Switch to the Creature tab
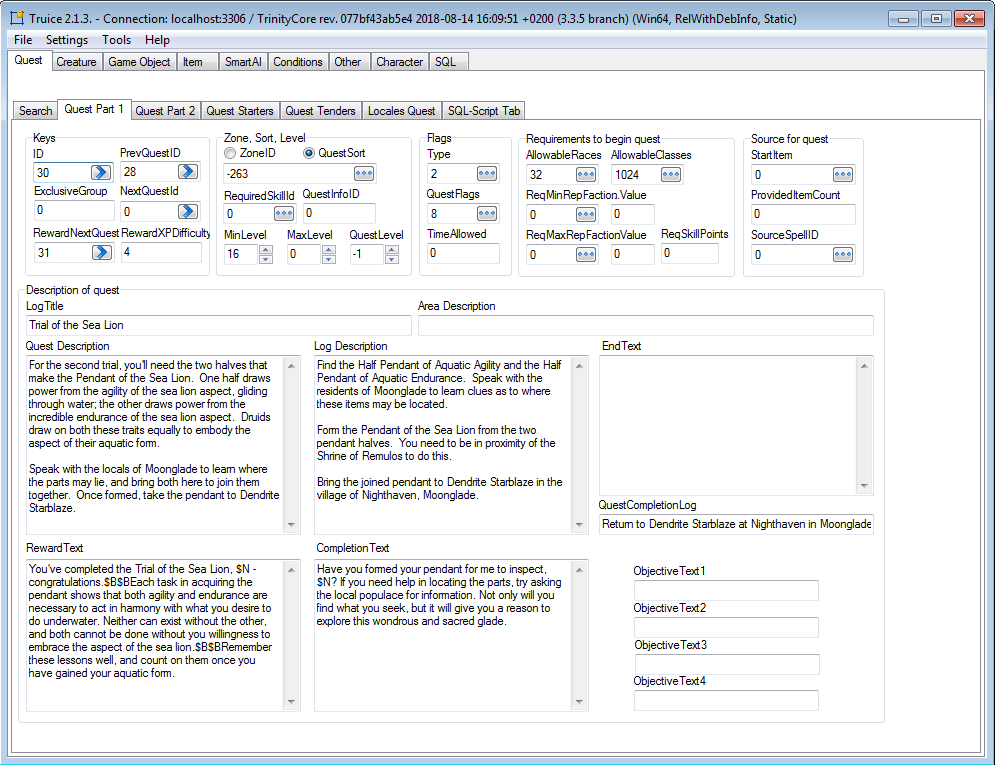This screenshot has height=765, width=995. [x=76, y=62]
